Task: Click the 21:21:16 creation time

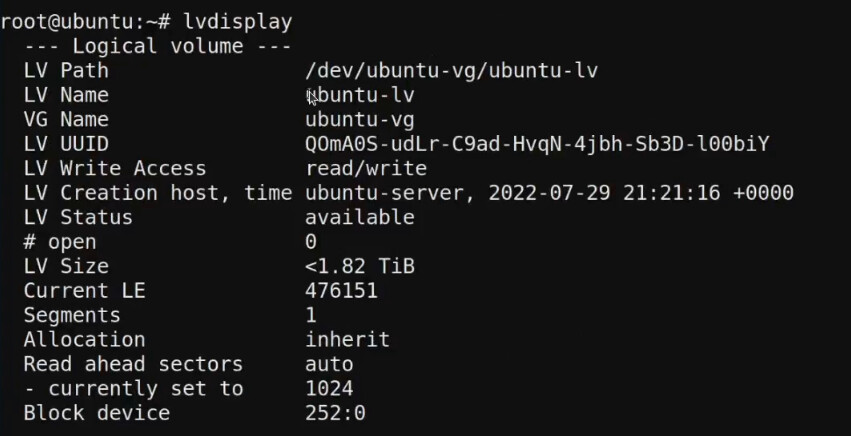Action: pyautogui.click(x=671, y=193)
